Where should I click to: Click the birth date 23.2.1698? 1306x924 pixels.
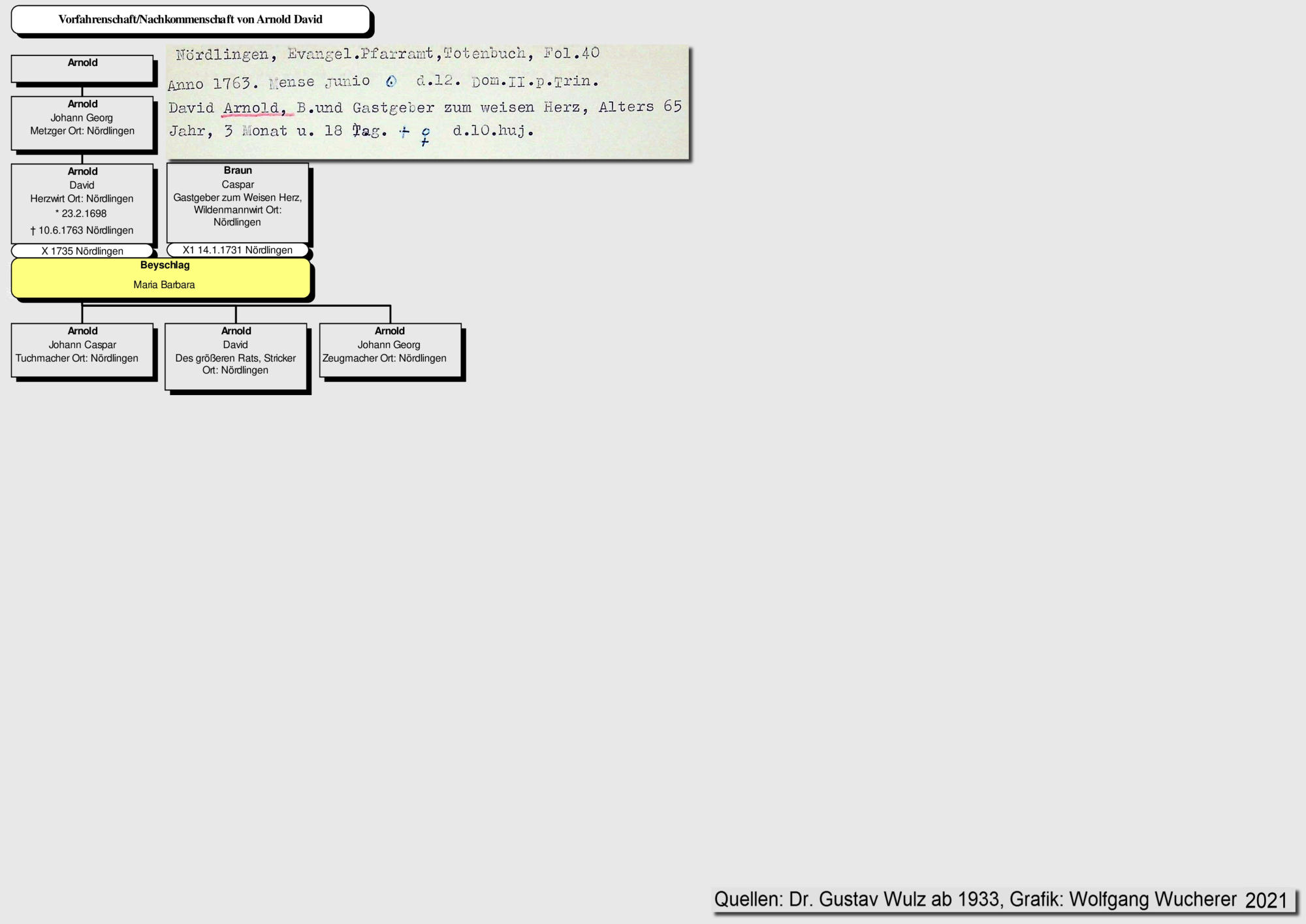tap(82, 214)
